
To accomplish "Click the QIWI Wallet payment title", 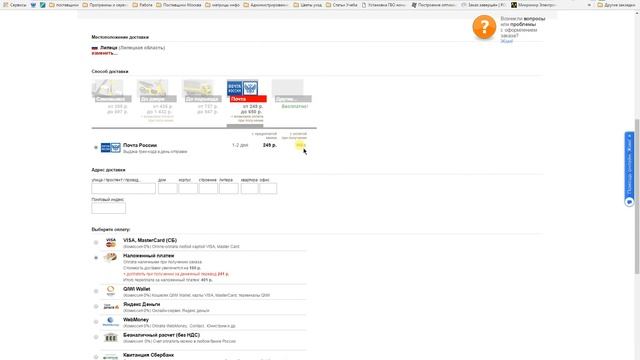I will pos(137,289).
